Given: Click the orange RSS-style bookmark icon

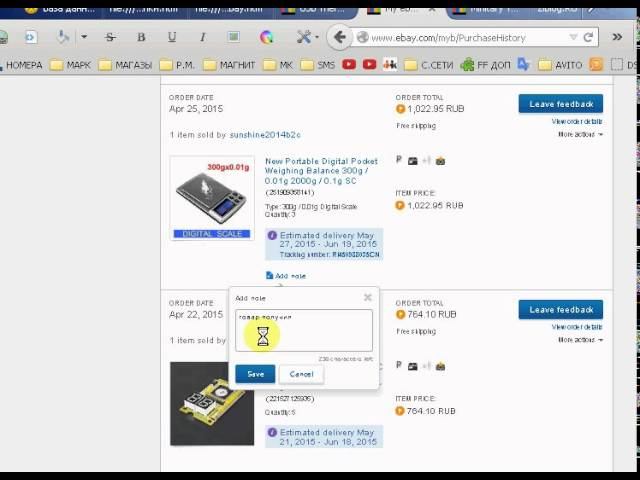Looking at the screenshot, I should [x=596, y=64].
